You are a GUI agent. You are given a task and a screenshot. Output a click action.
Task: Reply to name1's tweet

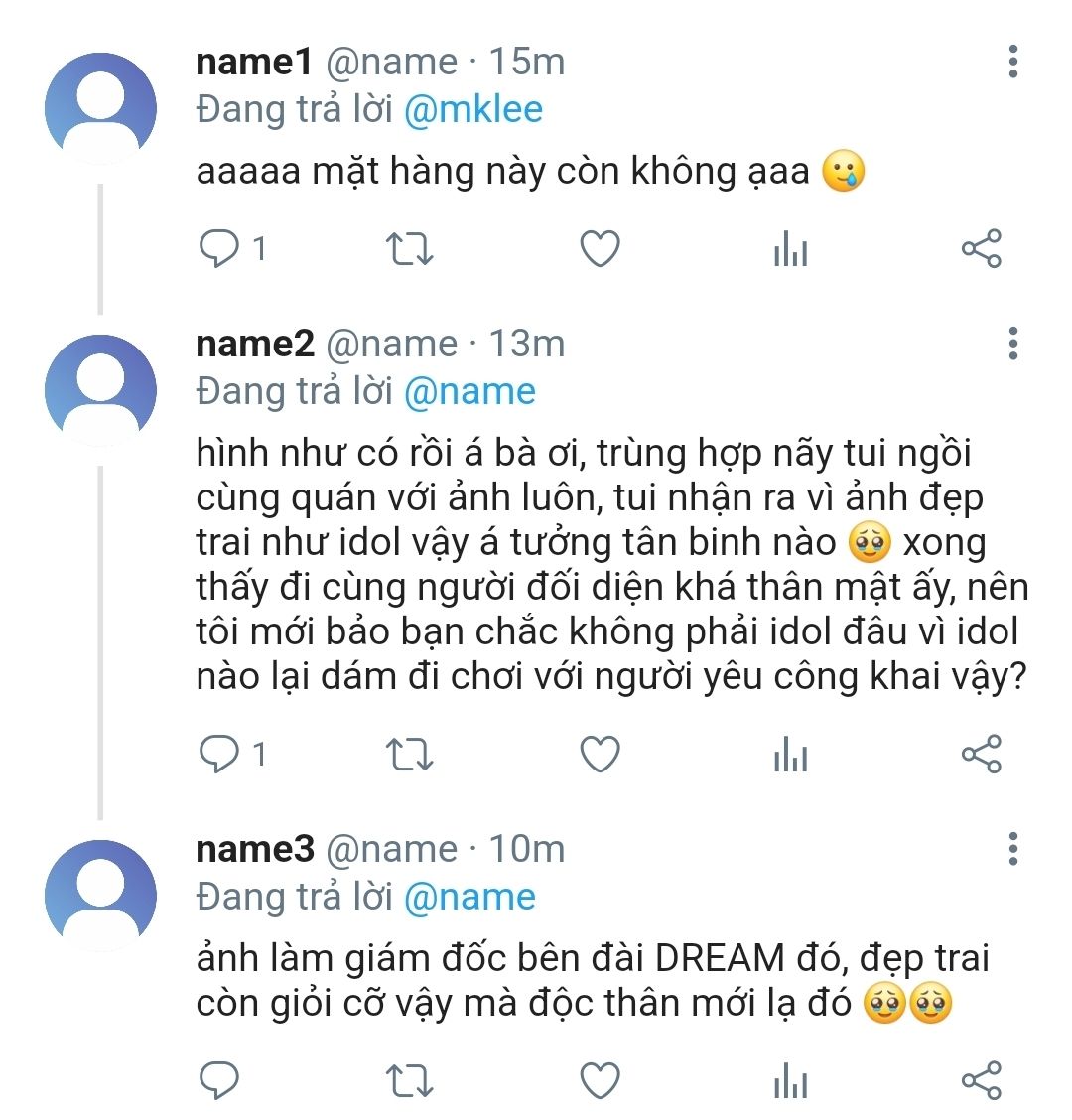coord(219,249)
